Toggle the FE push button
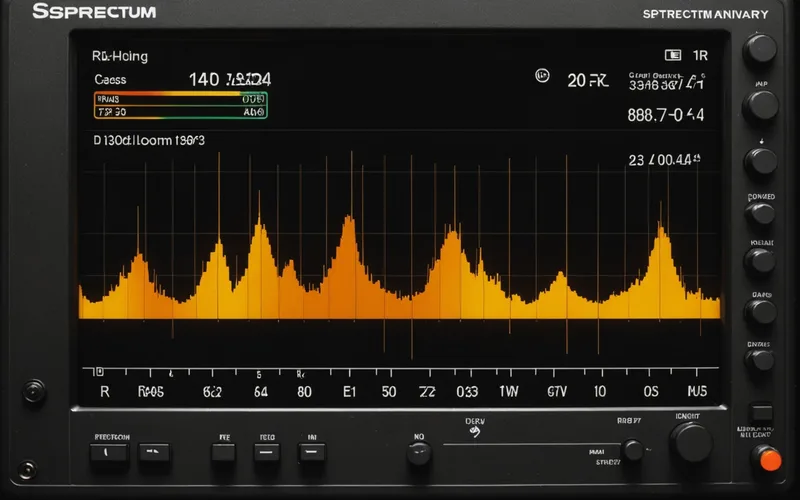 click(x=223, y=453)
